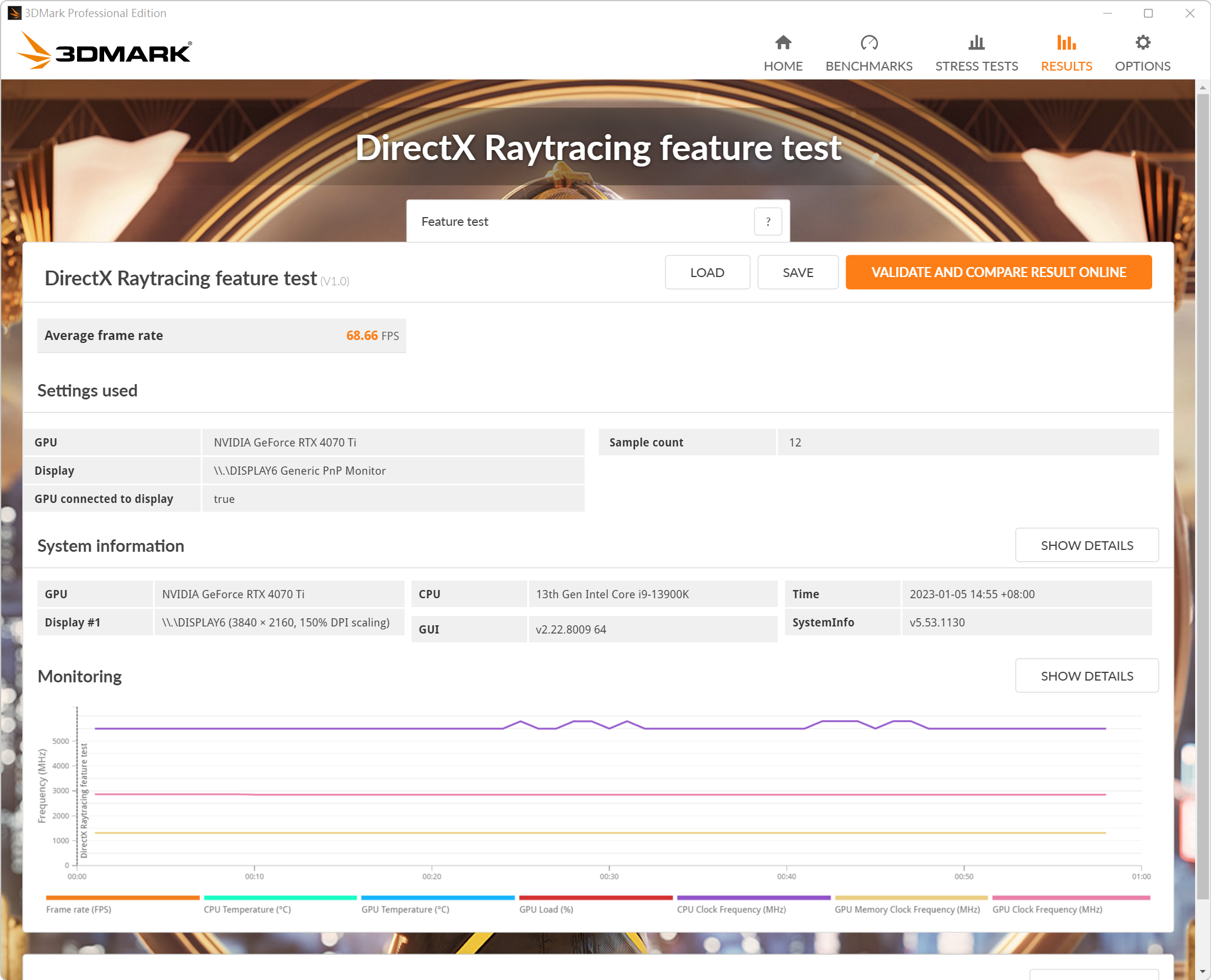1211x980 pixels.
Task: Click the 00:30 timeline tick label
Action: (609, 876)
